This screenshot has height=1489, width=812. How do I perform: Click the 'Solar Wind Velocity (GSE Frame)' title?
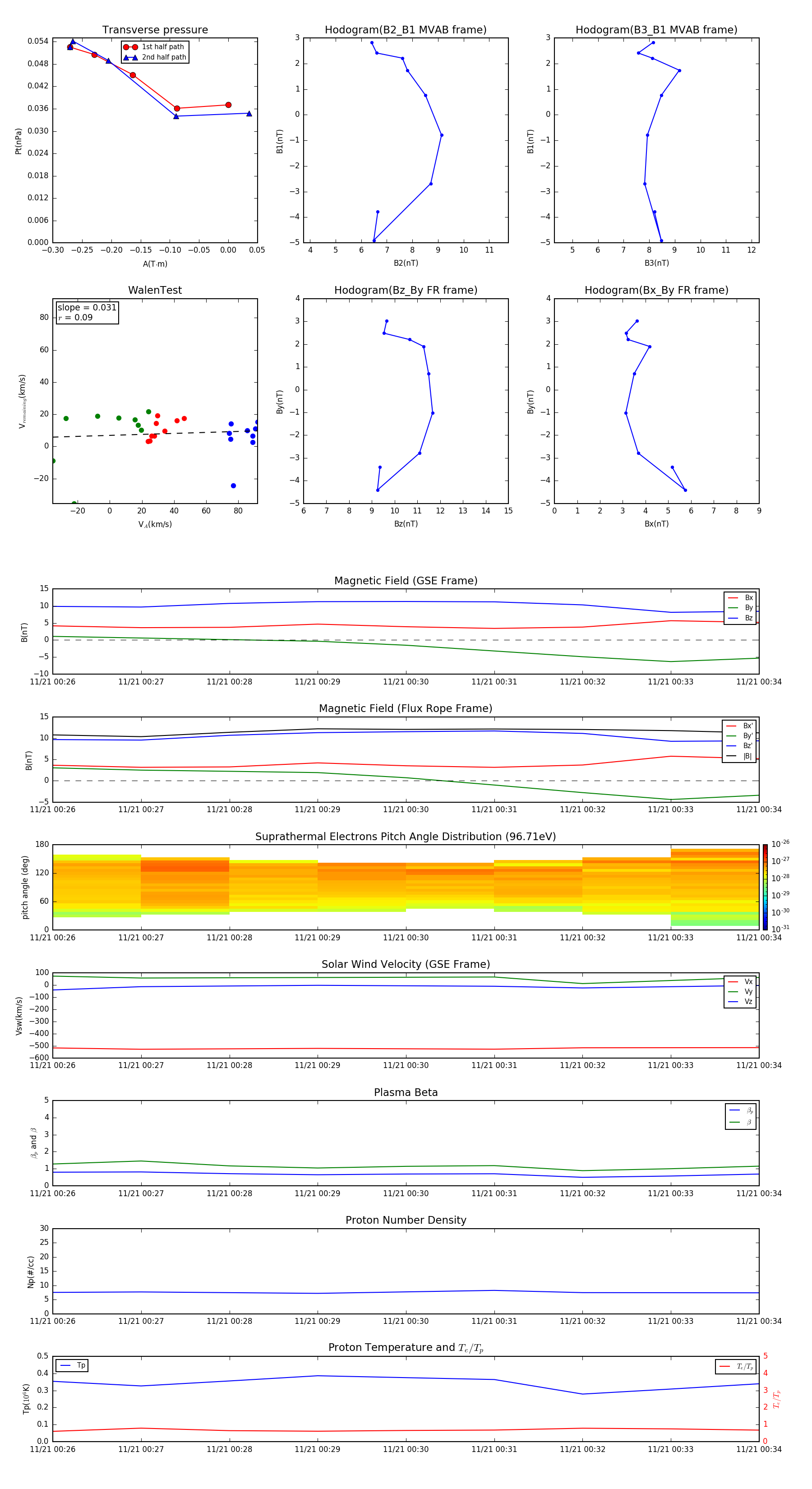tap(406, 965)
